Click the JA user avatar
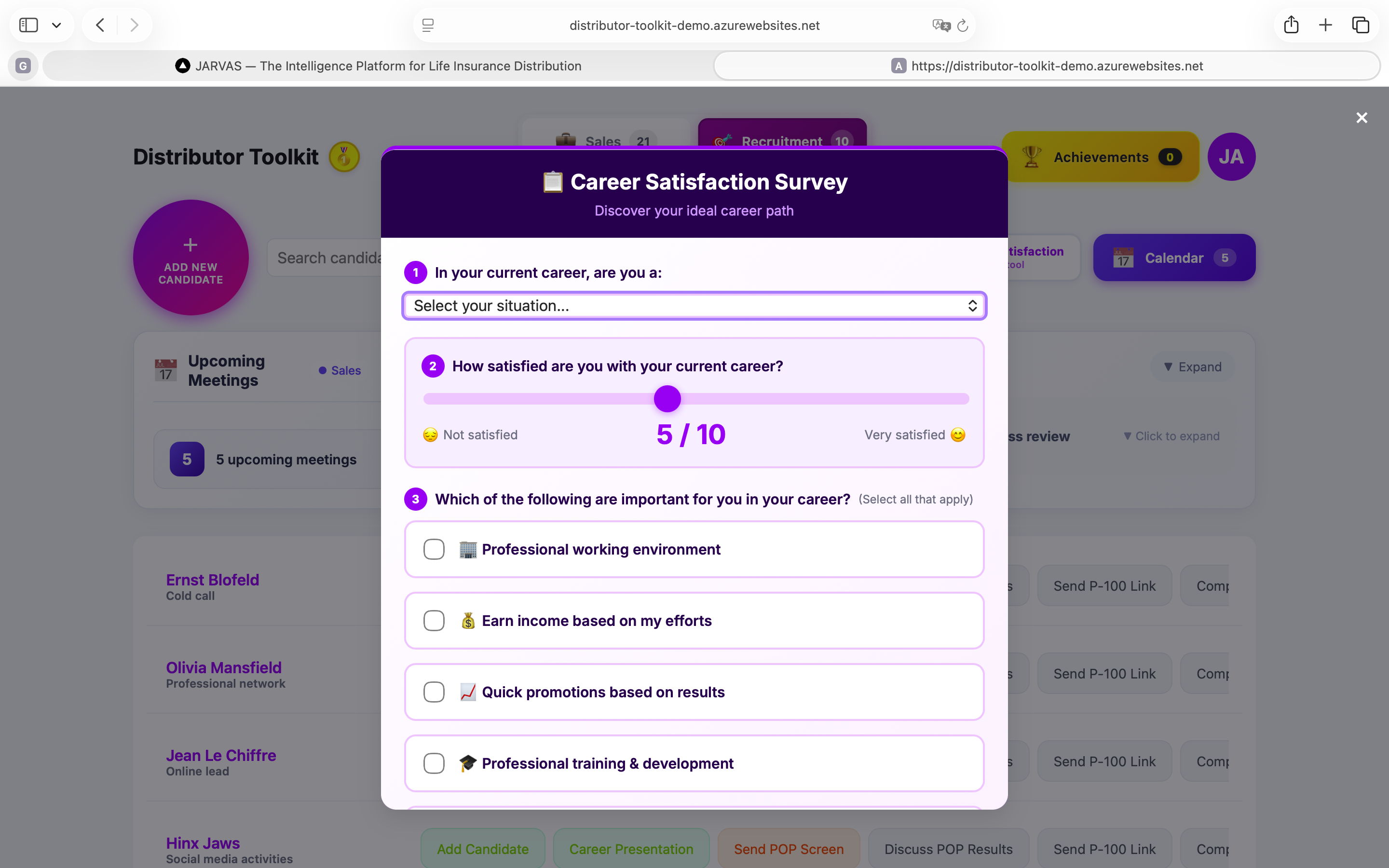 tap(1231, 157)
